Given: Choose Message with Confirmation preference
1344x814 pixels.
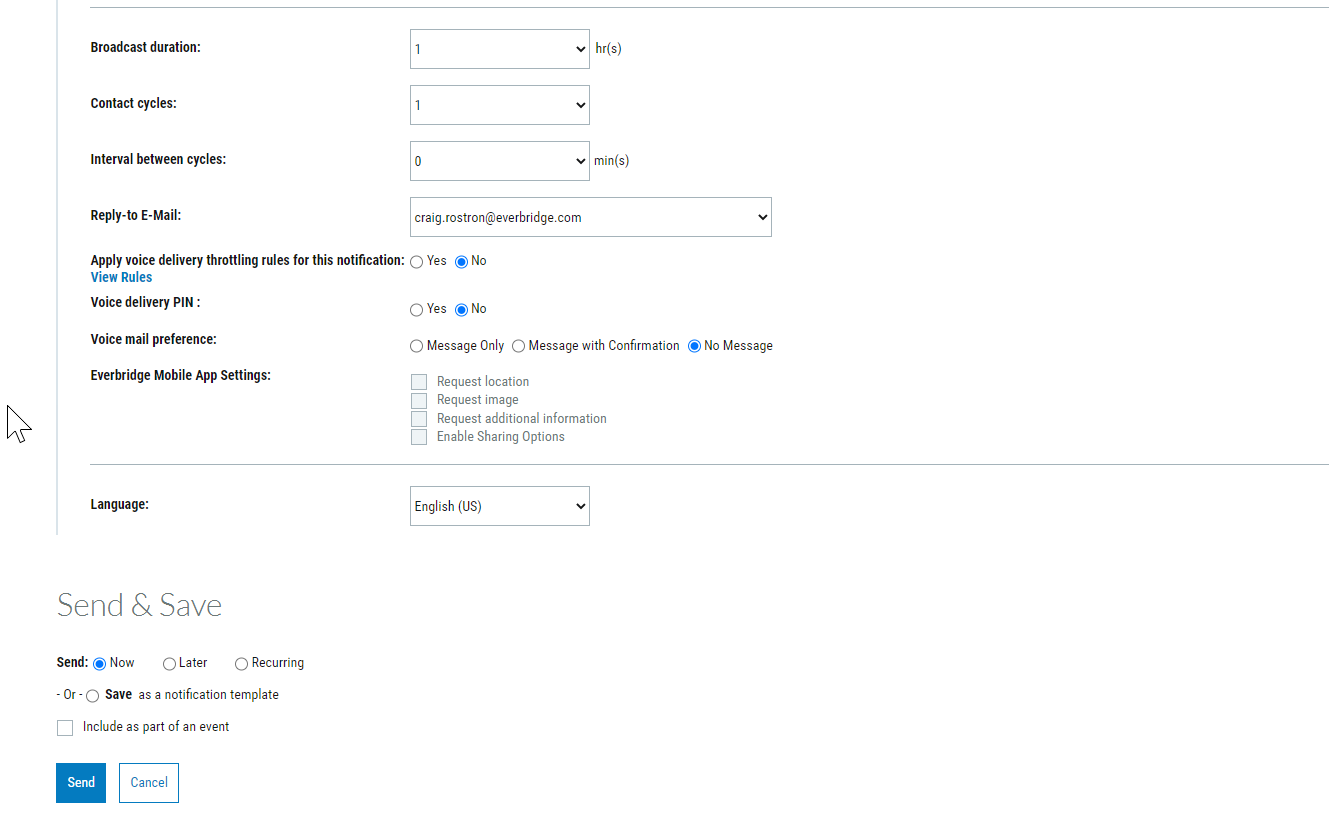Looking at the screenshot, I should pyautogui.click(x=519, y=345).
